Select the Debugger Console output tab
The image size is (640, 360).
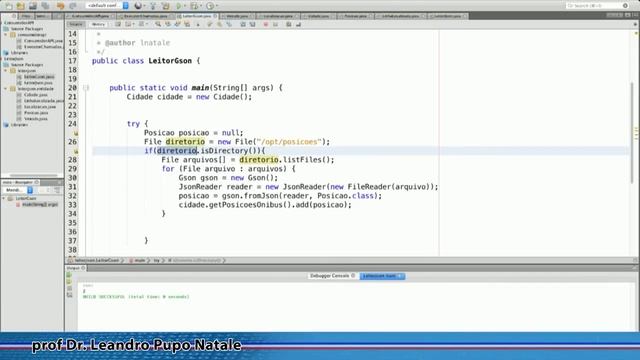click(332, 276)
